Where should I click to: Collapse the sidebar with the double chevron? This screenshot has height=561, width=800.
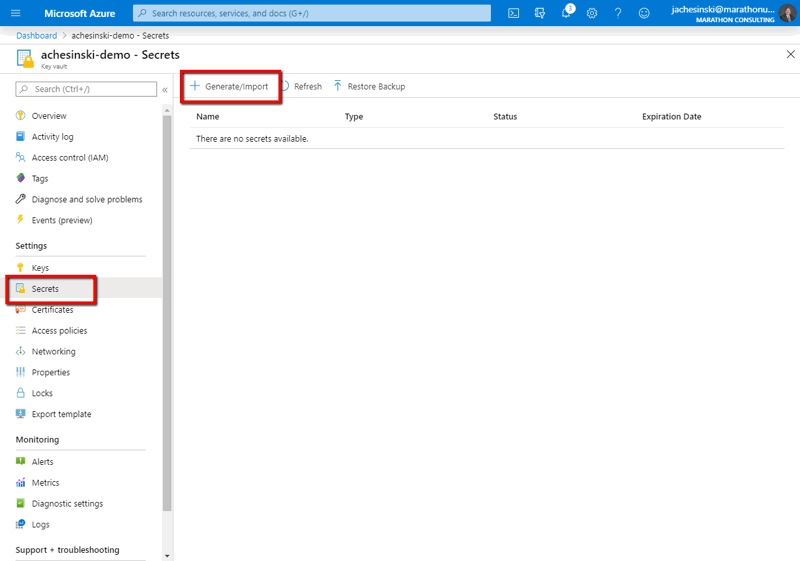165,90
